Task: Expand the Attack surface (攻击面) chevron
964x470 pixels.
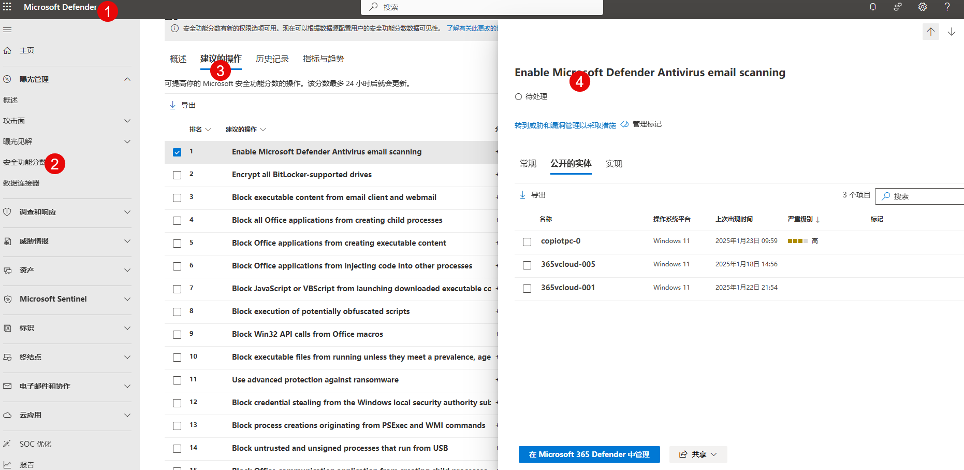Action: [127, 121]
